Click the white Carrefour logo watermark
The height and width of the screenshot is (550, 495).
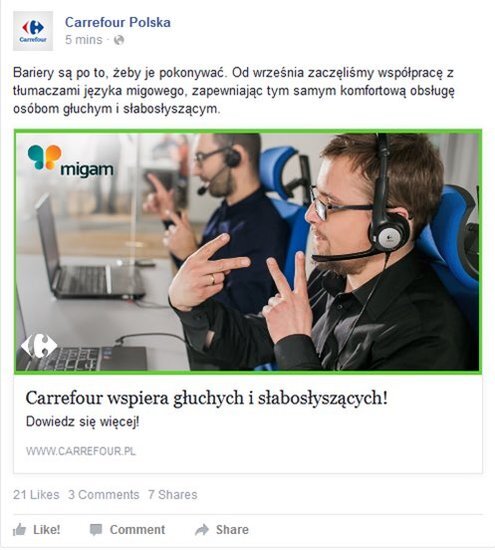[39, 346]
